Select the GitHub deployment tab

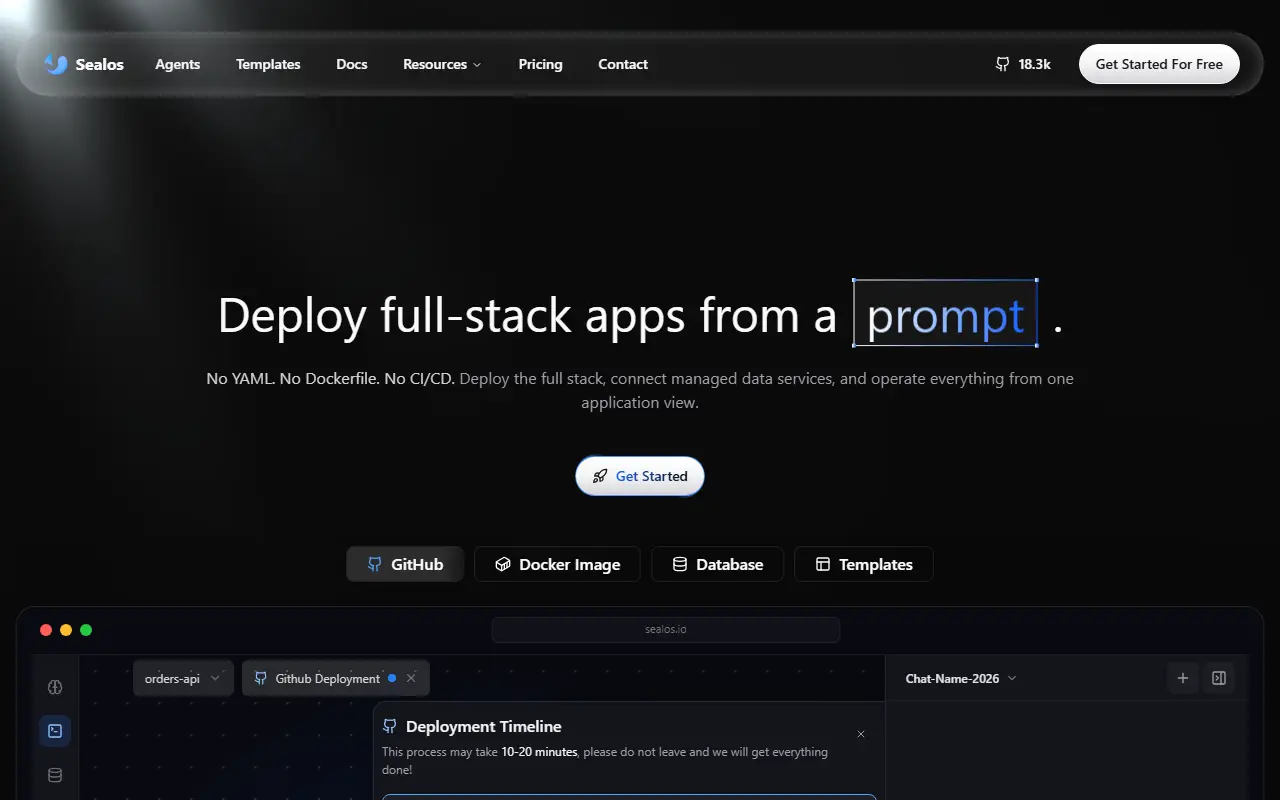coord(405,564)
